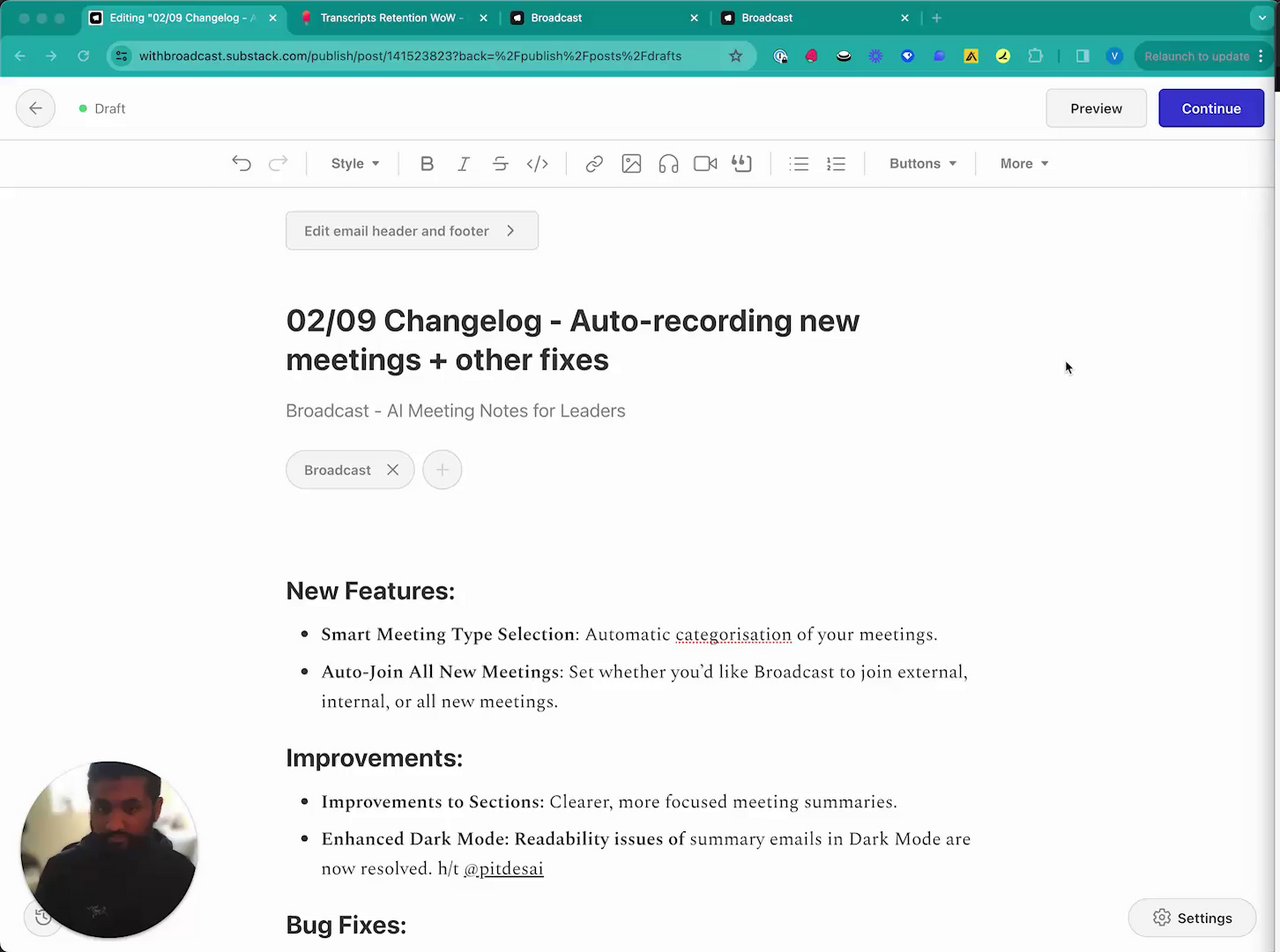The width and height of the screenshot is (1280, 952).
Task: Close the Transcripts Retention WoW tab
Action: point(484,18)
